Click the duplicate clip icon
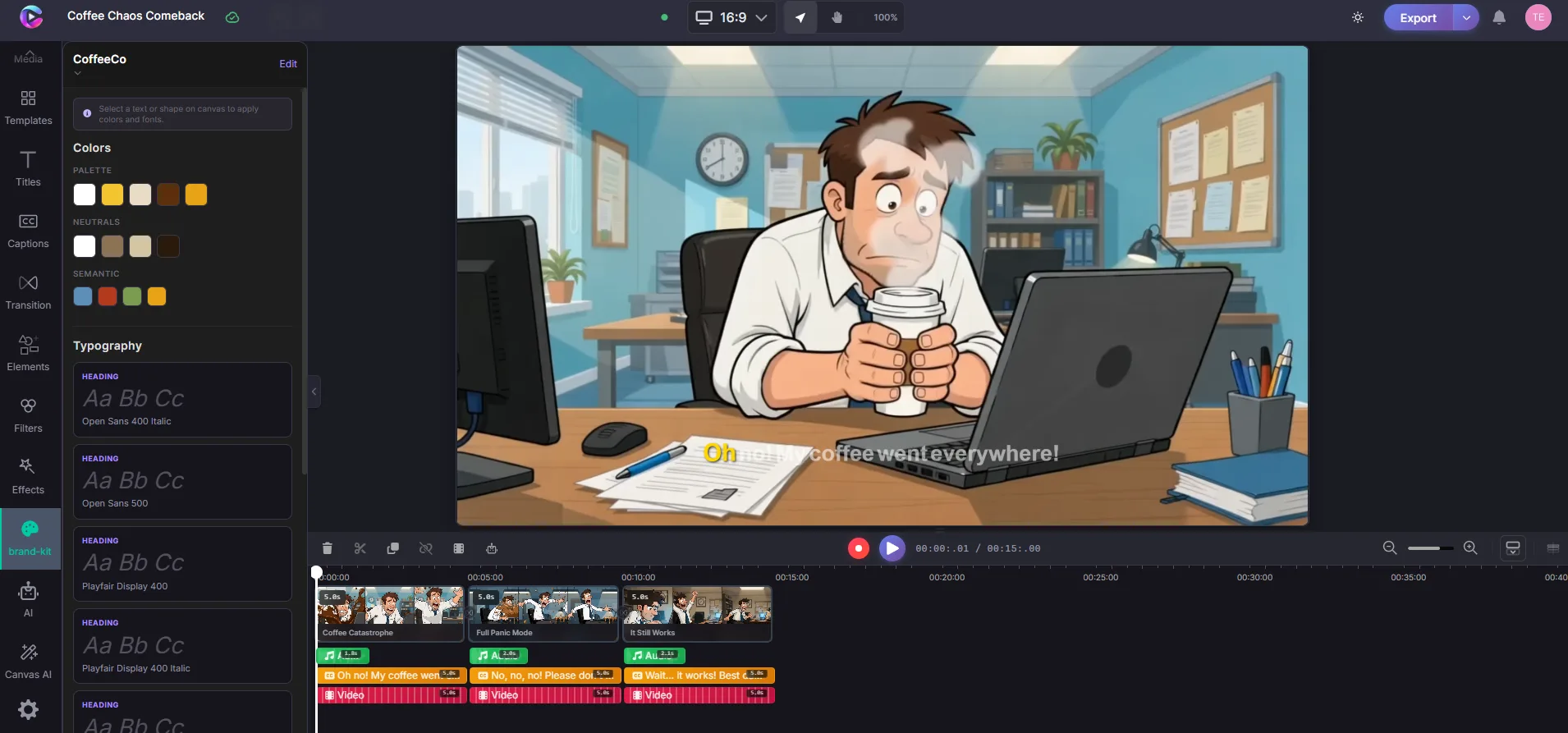 point(392,548)
